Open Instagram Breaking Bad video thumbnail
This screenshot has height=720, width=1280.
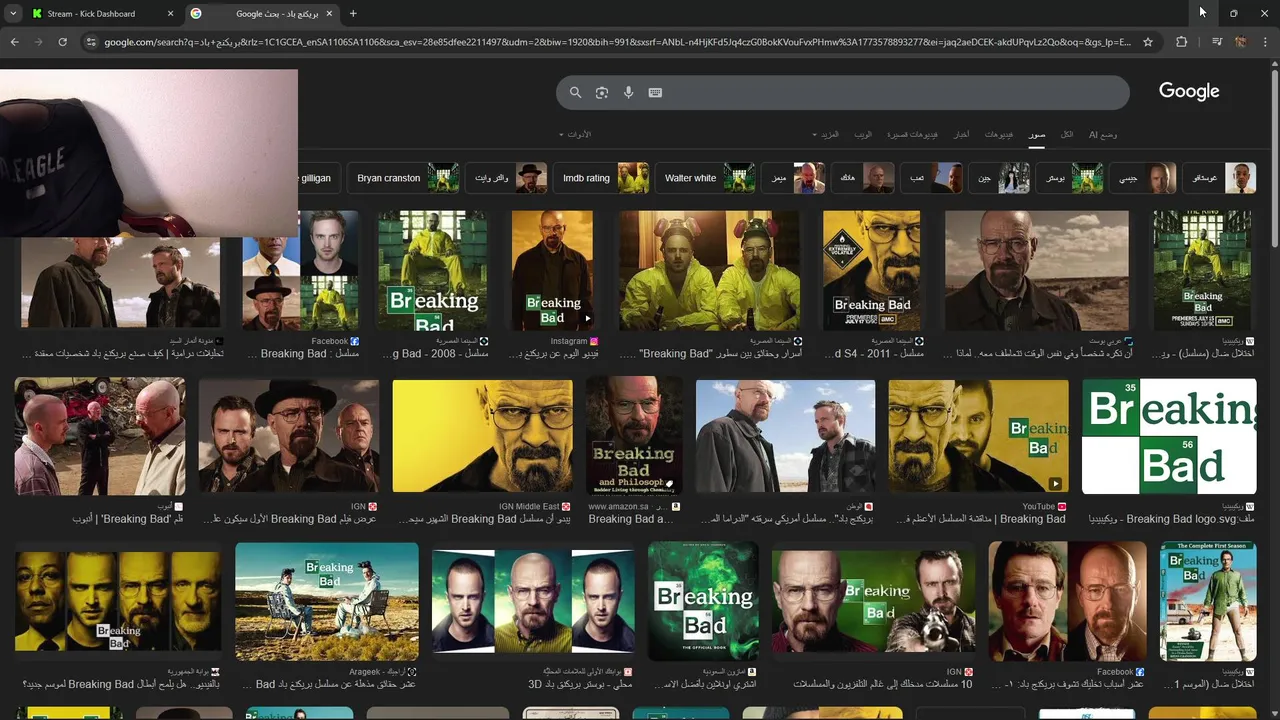pyautogui.click(x=552, y=270)
